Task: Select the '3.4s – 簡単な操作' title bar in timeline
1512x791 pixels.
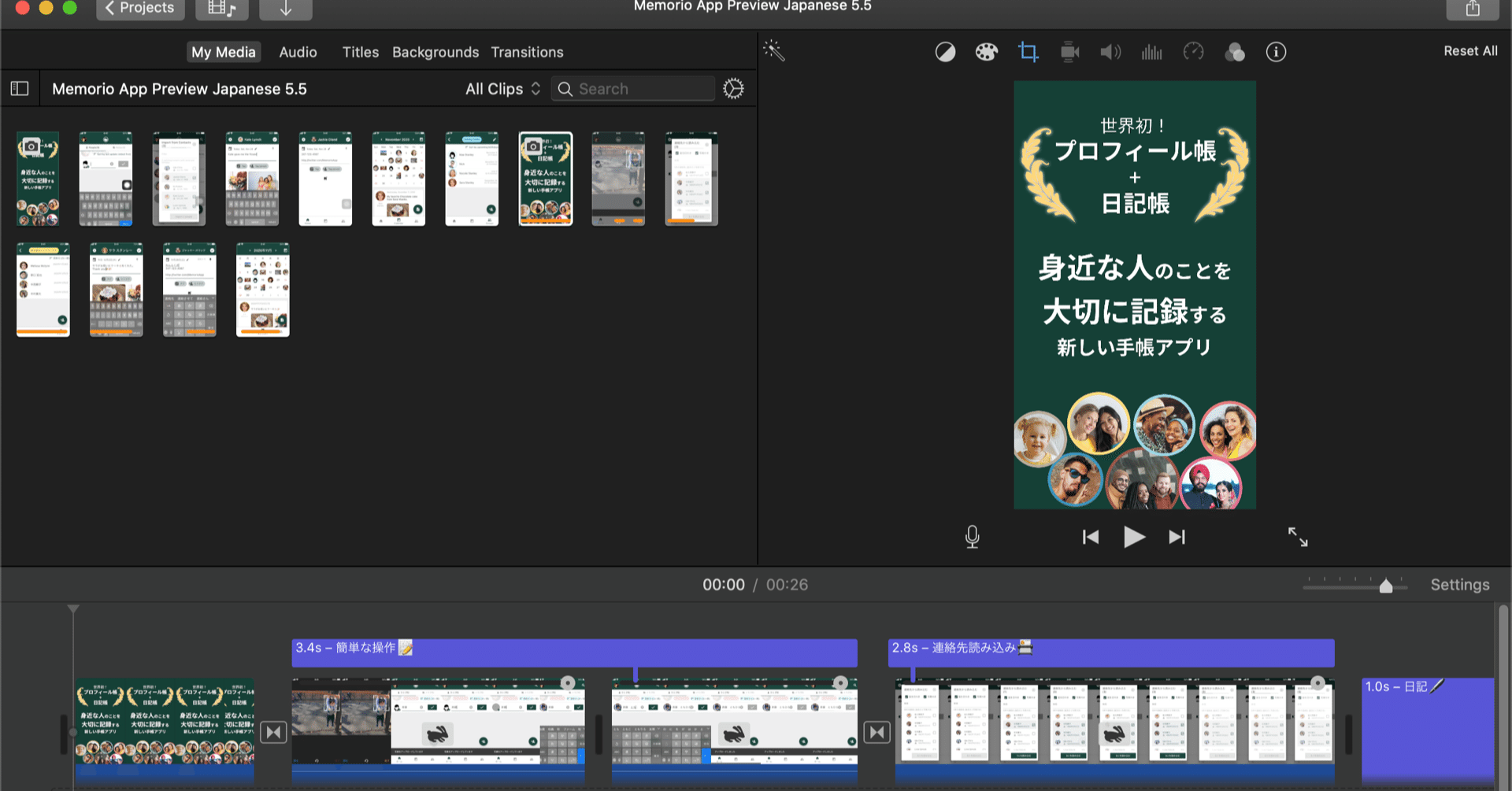Action: point(574,652)
